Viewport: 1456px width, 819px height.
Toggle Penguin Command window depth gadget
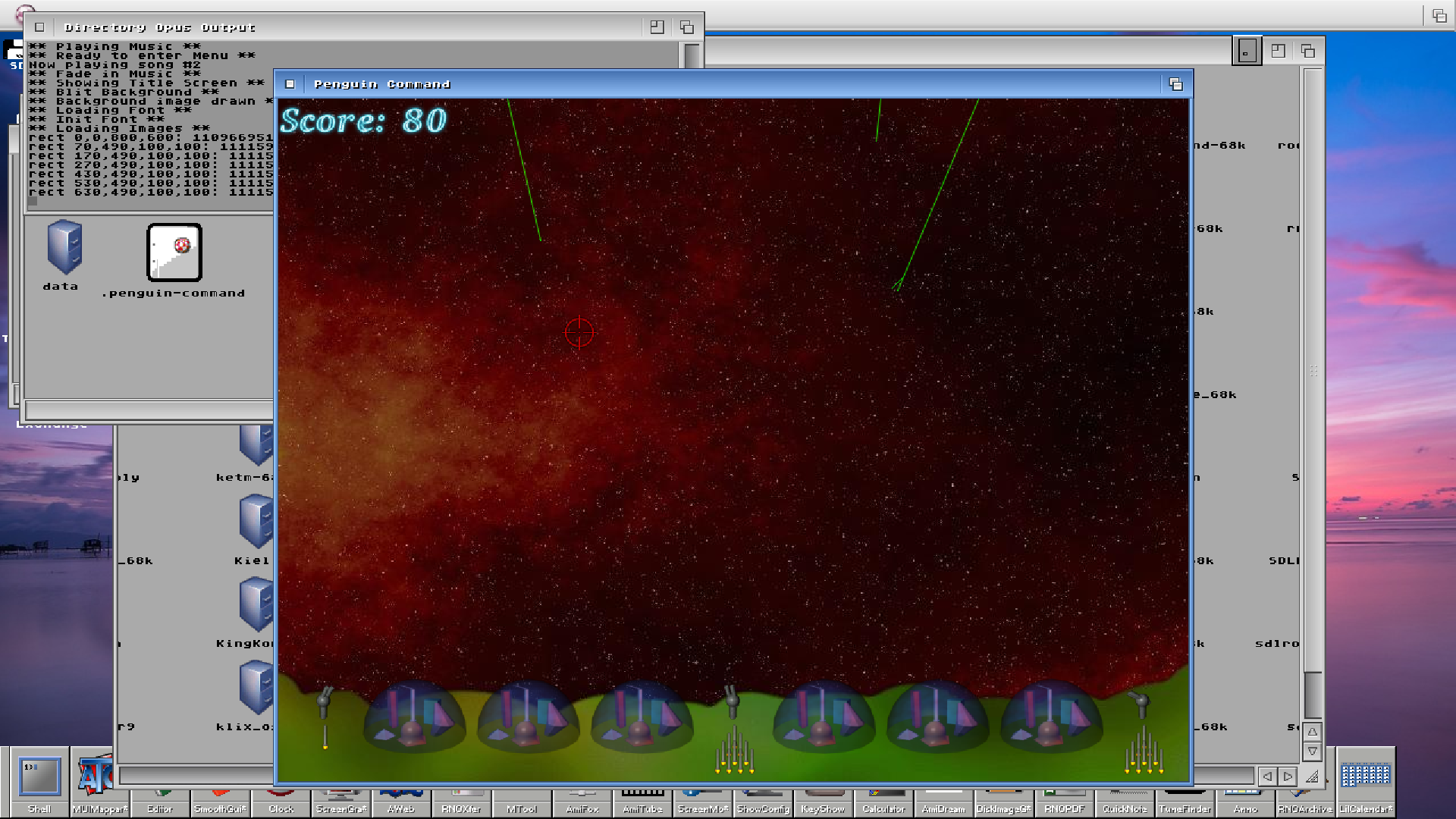click(x=1175, y=84)
